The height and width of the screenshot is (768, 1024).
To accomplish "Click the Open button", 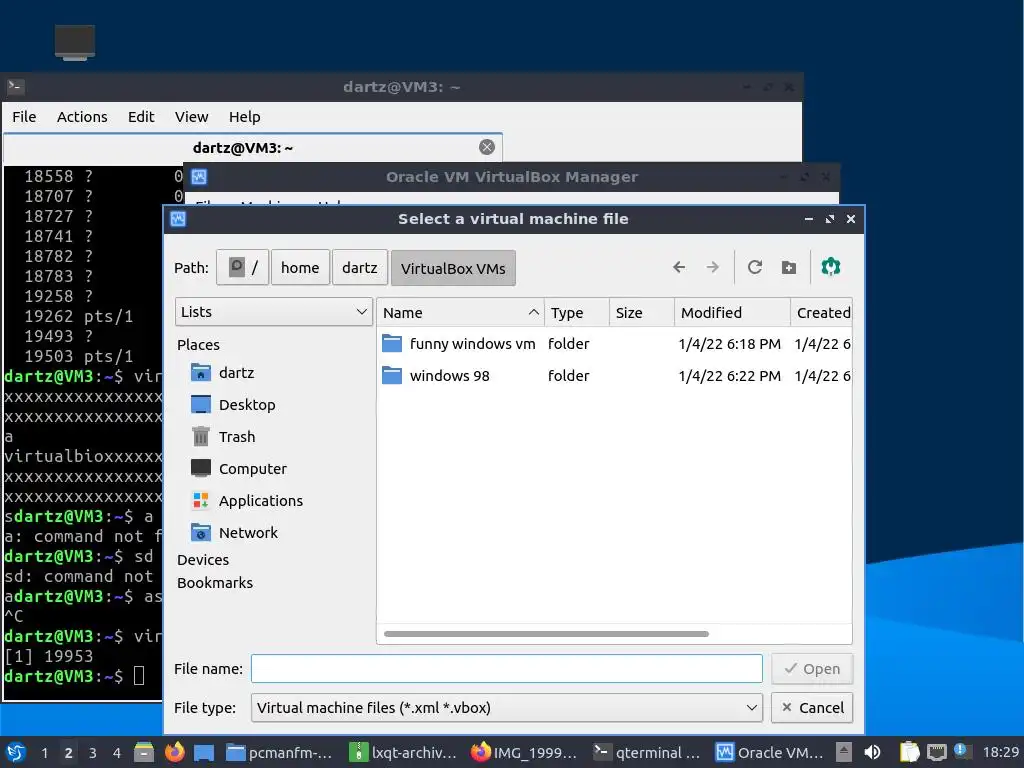I will coord(812,669).
